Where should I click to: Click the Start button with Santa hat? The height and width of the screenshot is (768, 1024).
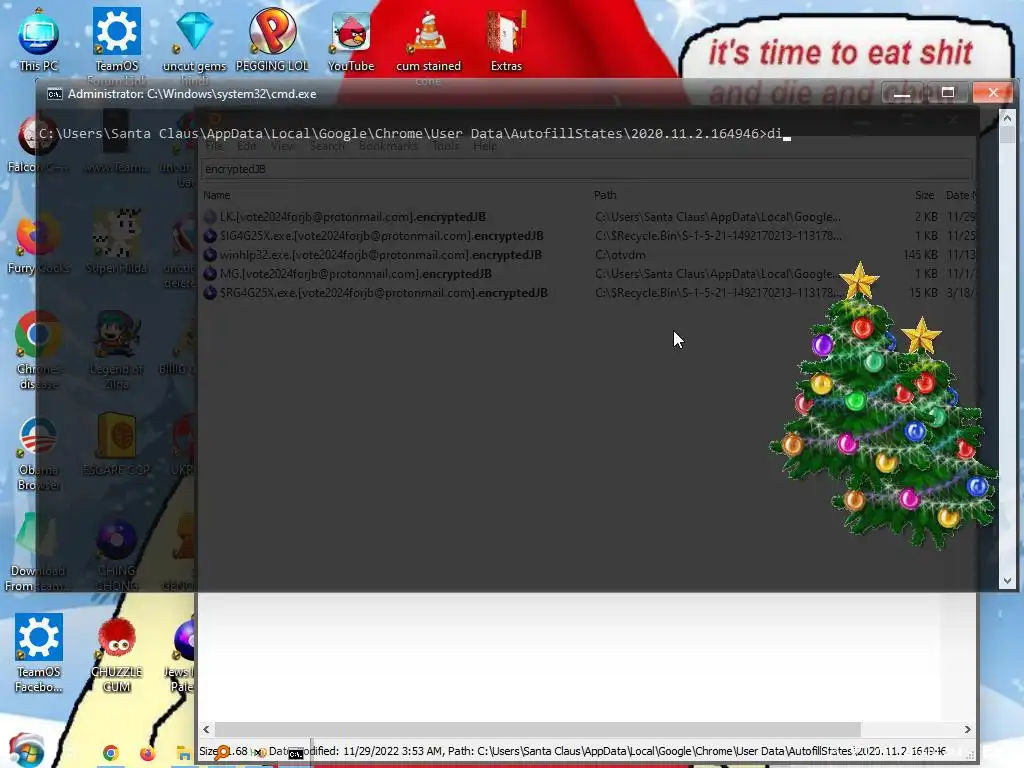point(26,751)
